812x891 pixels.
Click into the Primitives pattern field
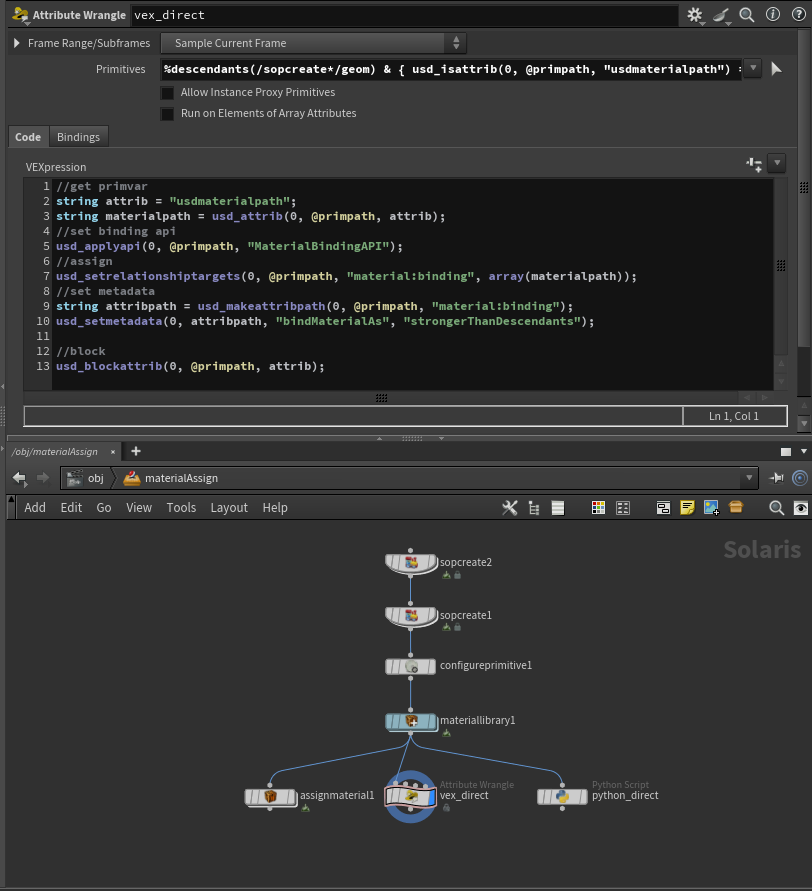click(x=451, y=69)
